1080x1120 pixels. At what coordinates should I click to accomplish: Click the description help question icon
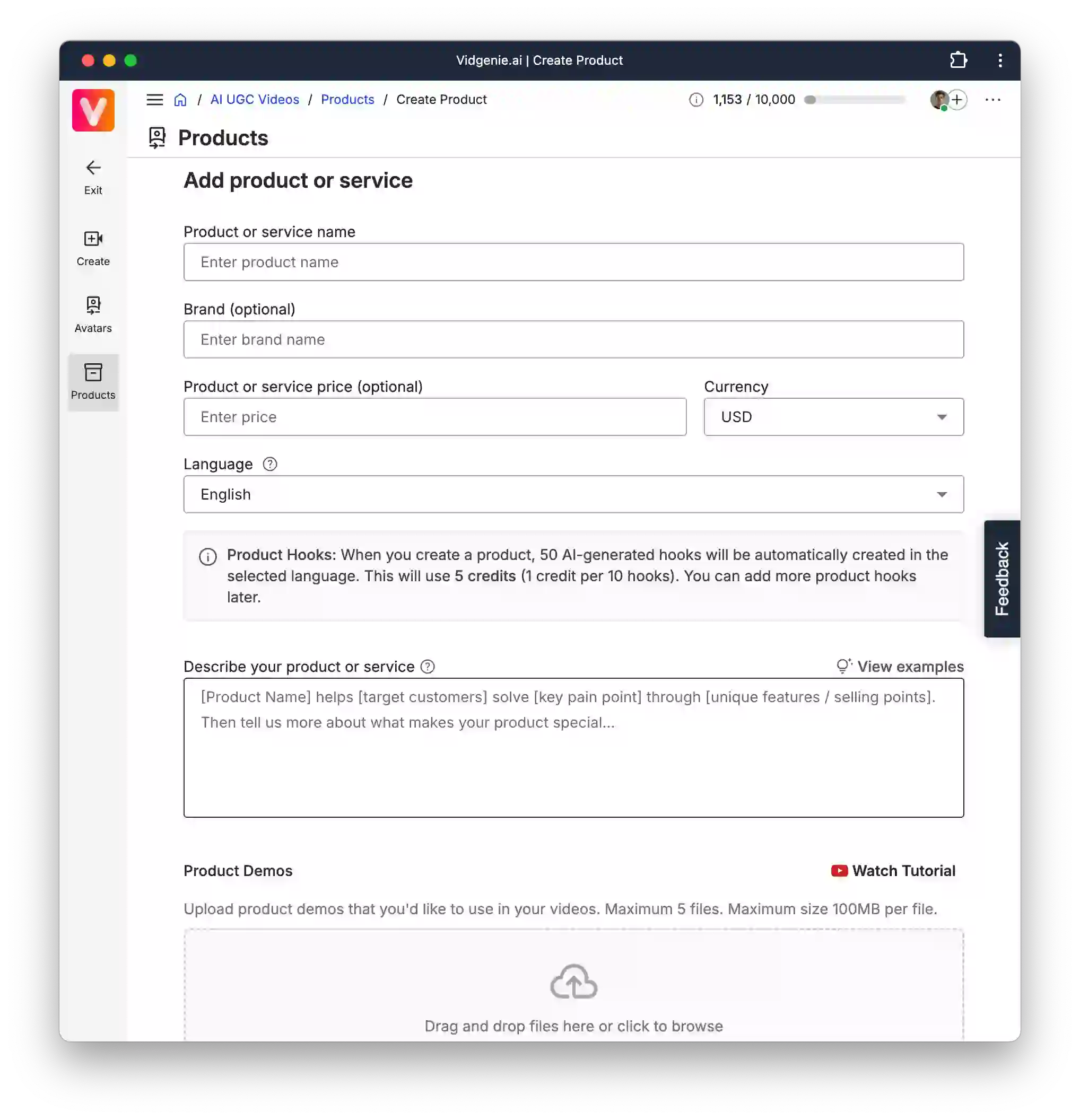click(428, 667)
